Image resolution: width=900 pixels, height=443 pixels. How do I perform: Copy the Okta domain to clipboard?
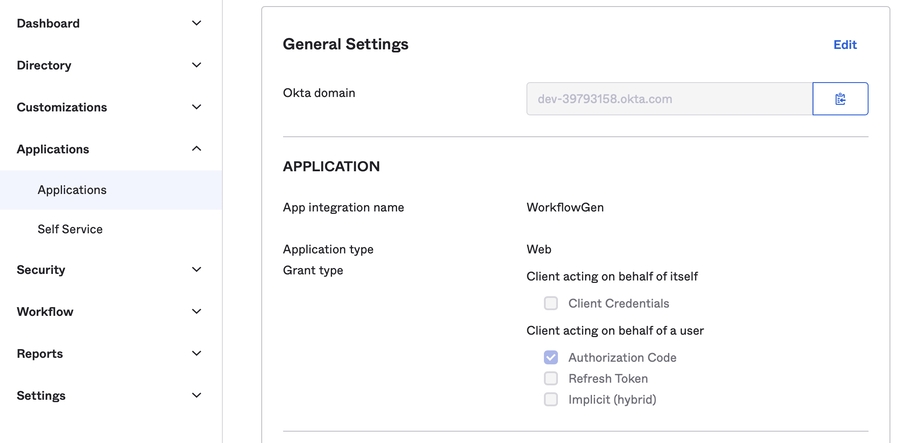coord(840,99)
